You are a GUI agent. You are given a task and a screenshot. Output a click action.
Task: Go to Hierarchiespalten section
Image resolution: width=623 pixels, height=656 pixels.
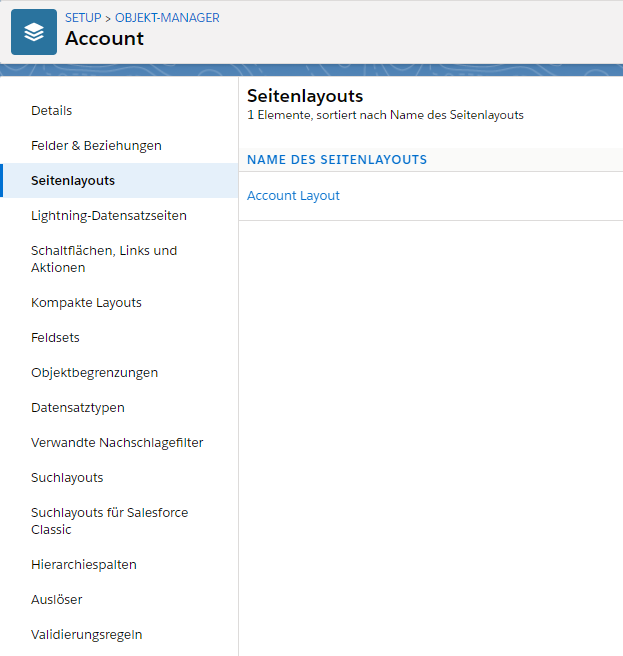pos(84,564)
